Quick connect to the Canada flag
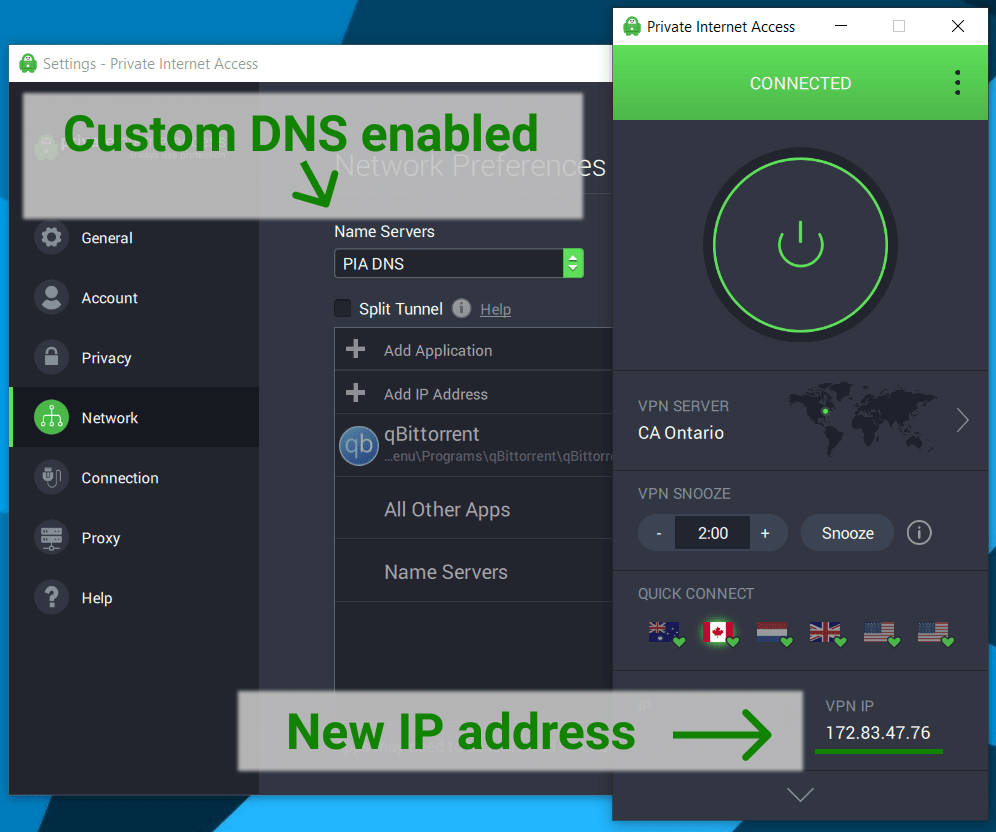This screenshot has height=832, width=996. pyautogui.click(x=719, y=633)
